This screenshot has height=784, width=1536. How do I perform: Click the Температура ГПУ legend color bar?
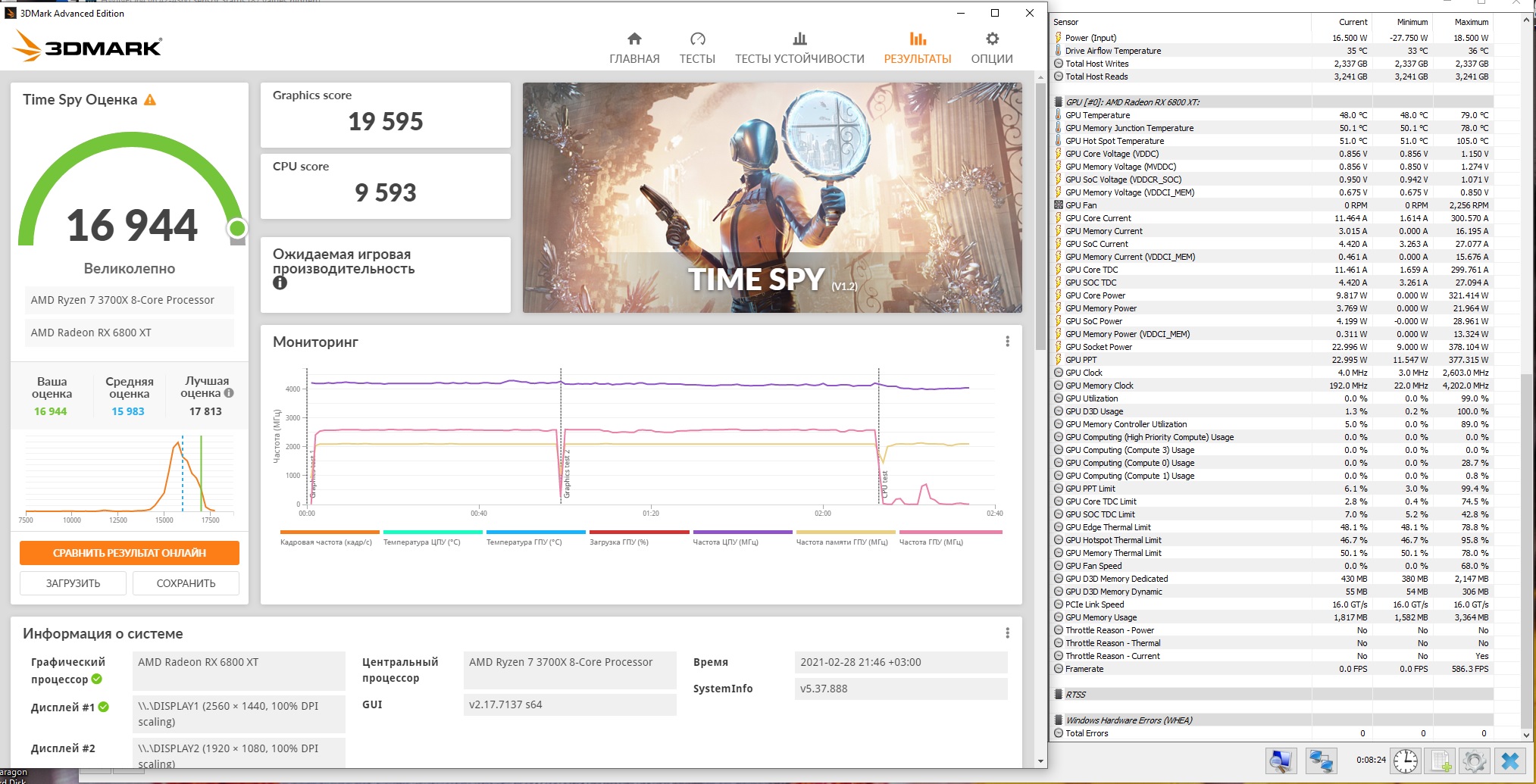click(x=536, y=532)
